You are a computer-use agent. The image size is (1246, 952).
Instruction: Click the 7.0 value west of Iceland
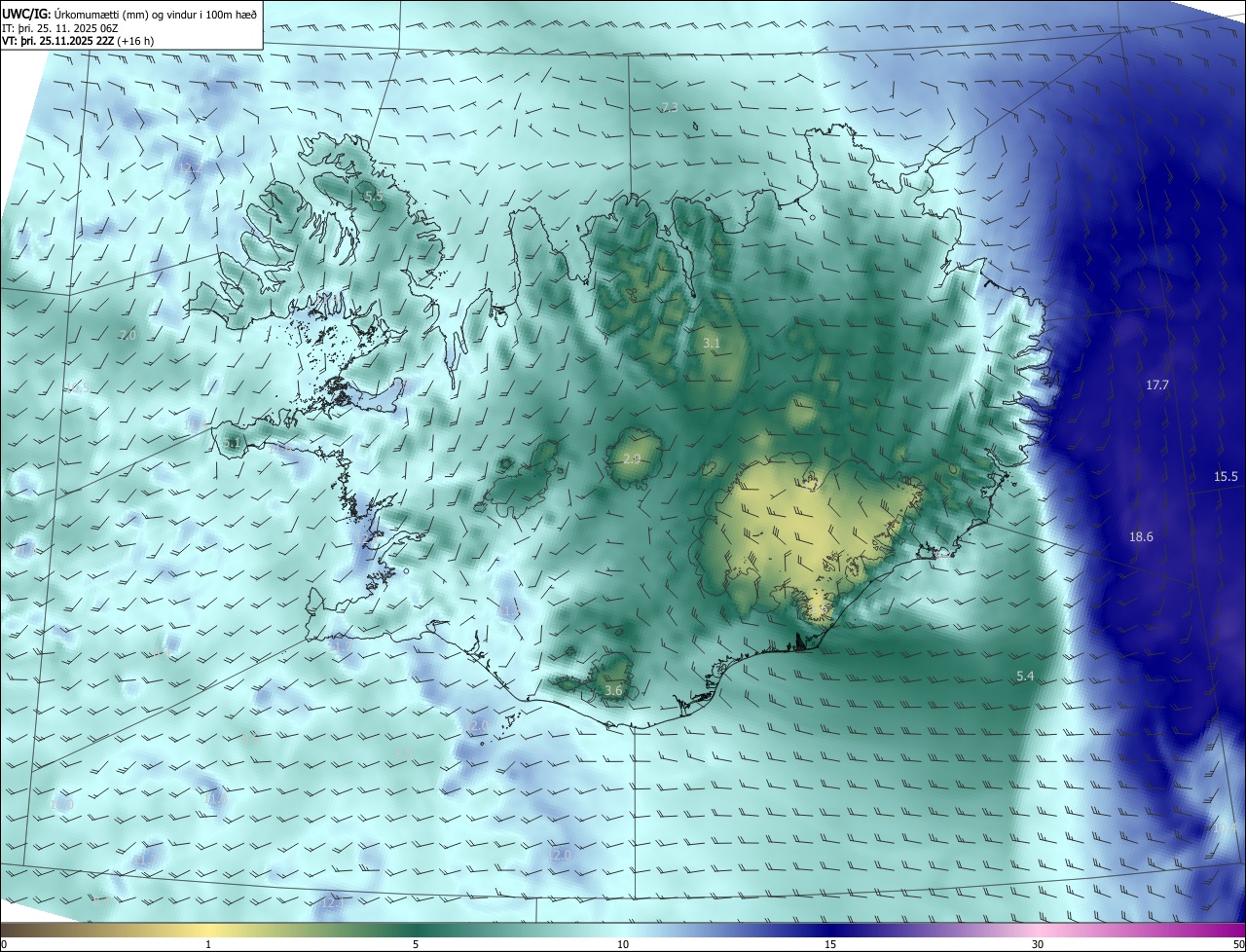pos(128,335)
